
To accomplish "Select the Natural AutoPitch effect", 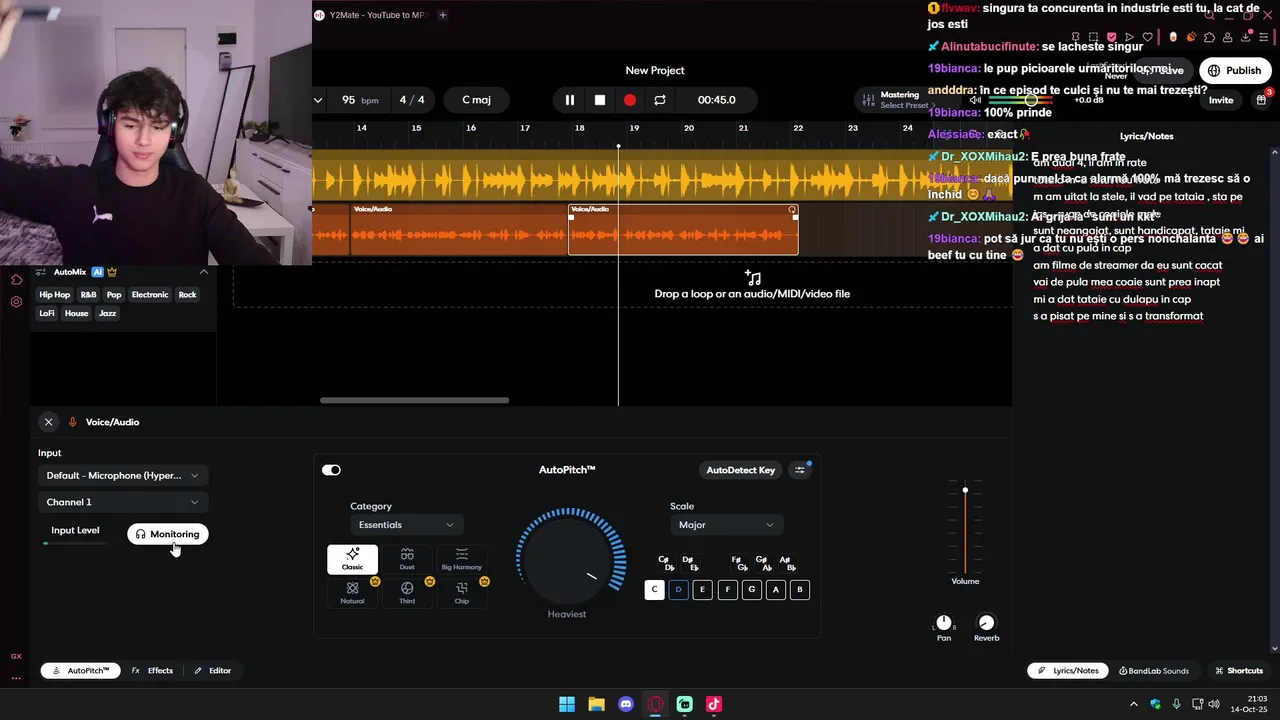I will 352,593.
